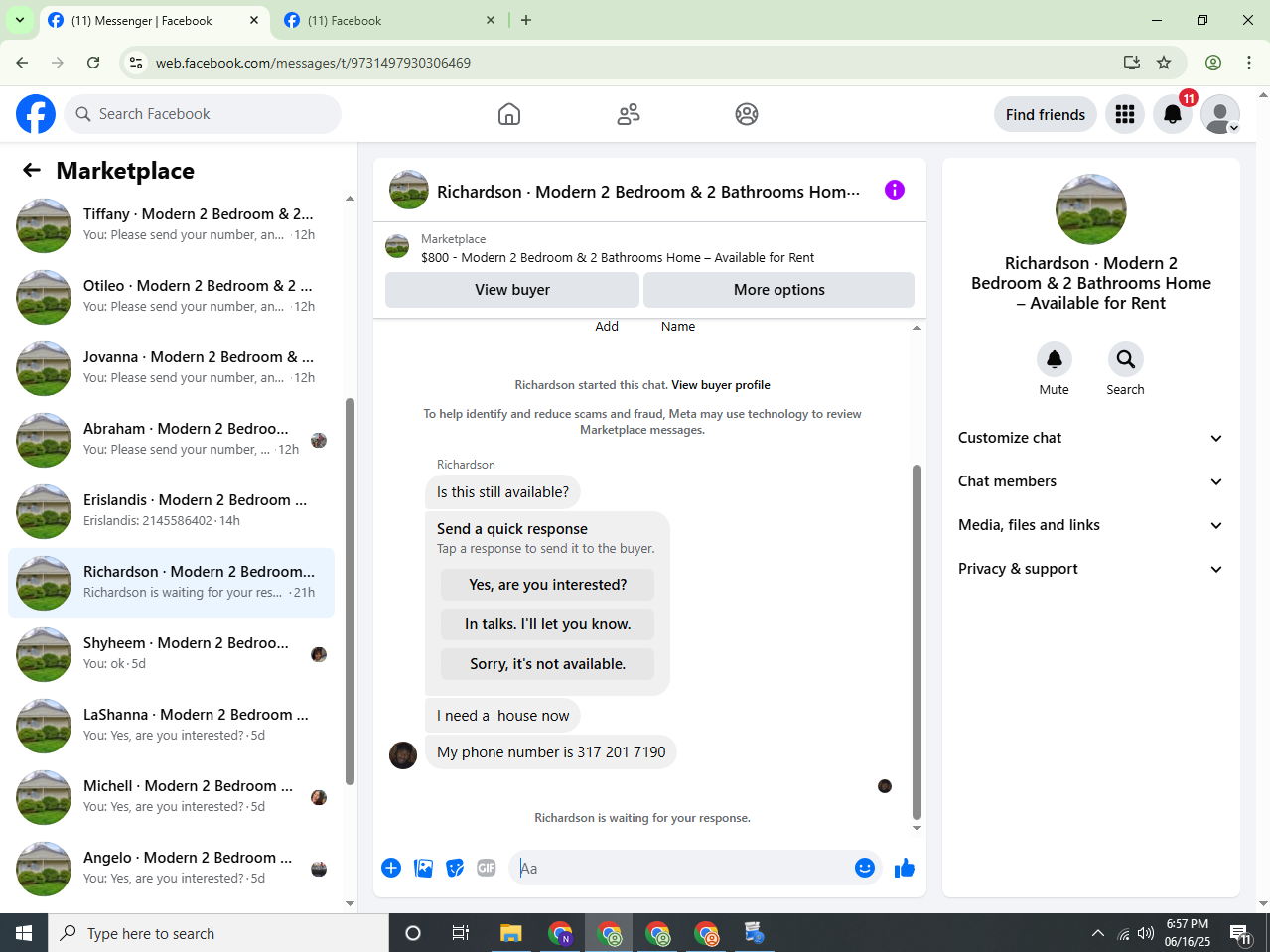Focus the Windows 'Type here to search' box

pos(218,933)
